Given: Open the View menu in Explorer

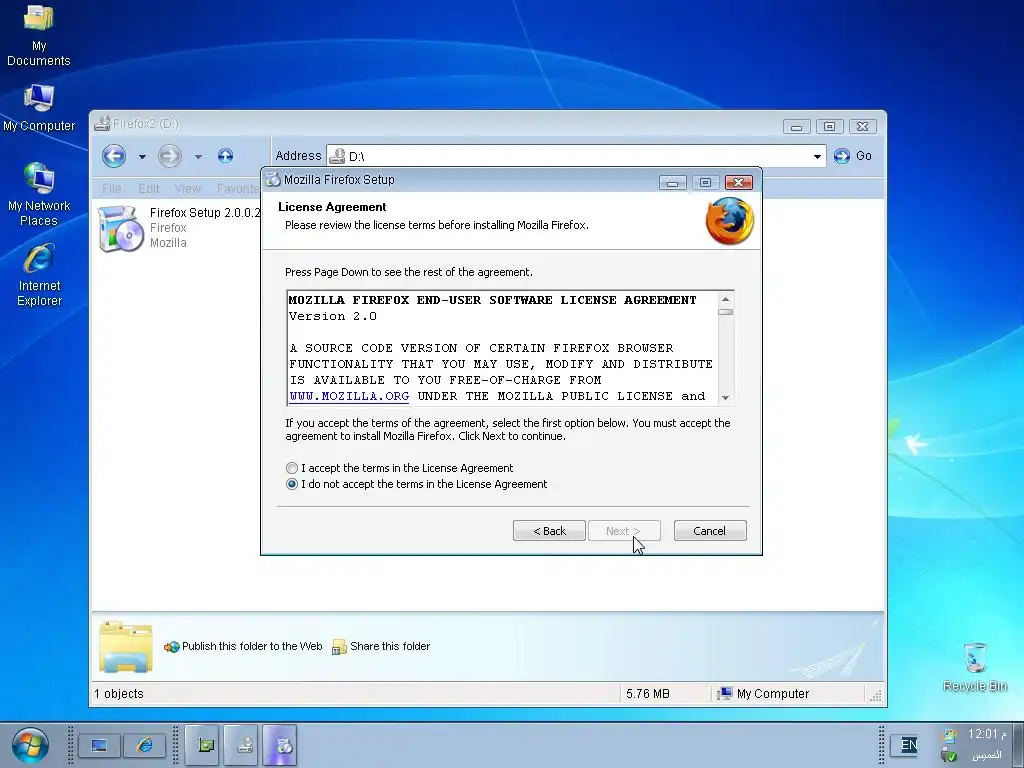Looking at the screenshot, I should [x=187, y=189].
